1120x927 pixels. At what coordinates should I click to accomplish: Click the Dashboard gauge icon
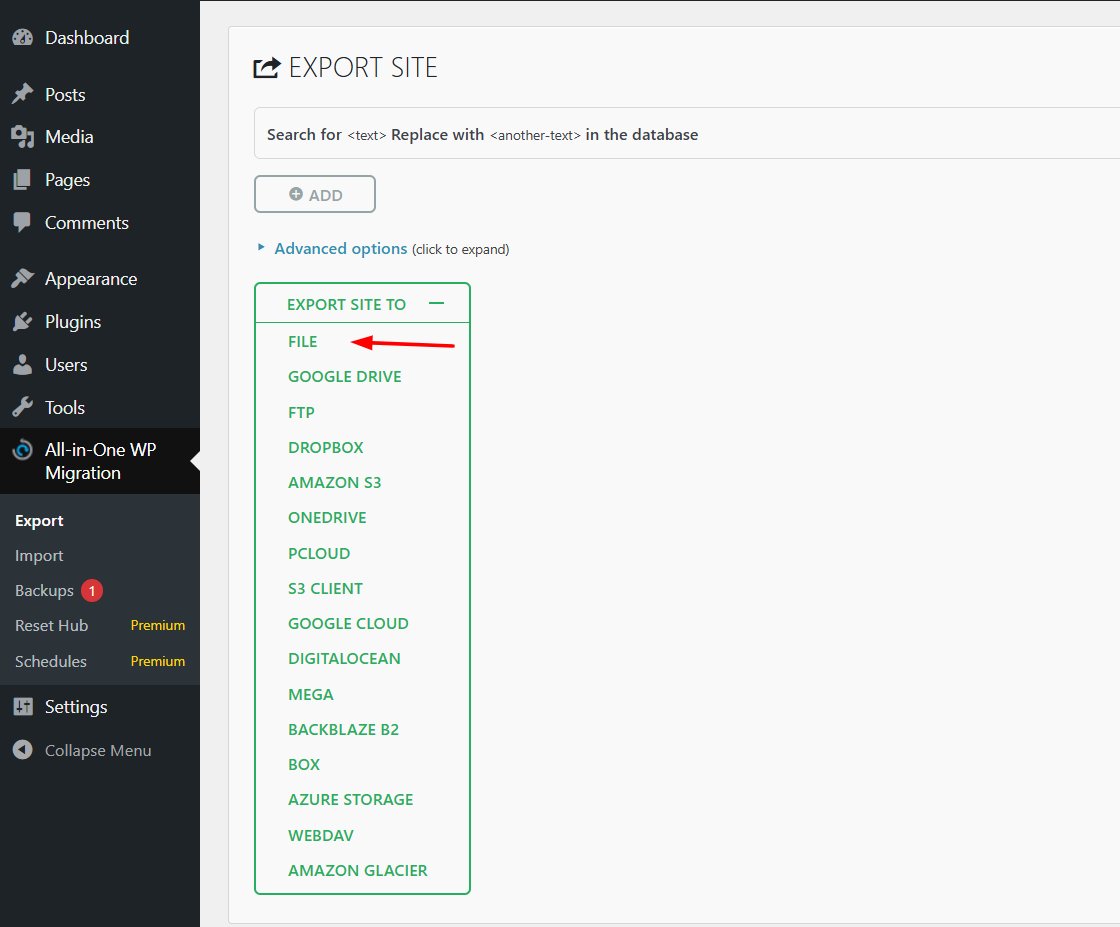pos(23,37)
